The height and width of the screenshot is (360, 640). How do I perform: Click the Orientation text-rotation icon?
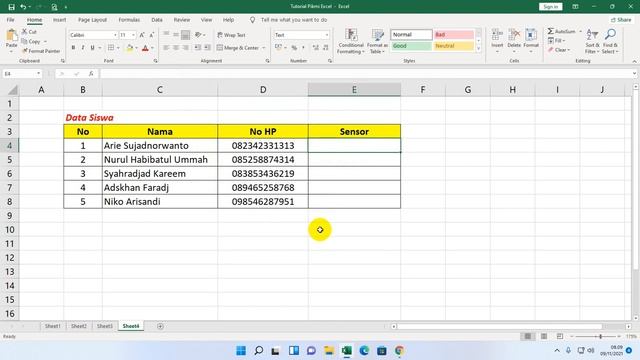pos(198,35)
